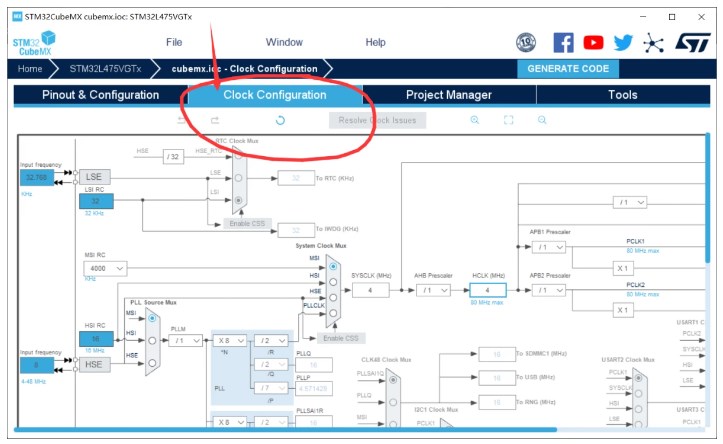The width and height of the screenshot is (723, 444).
Task: Fit the clock diagram to the window
Action: point(508,120)
